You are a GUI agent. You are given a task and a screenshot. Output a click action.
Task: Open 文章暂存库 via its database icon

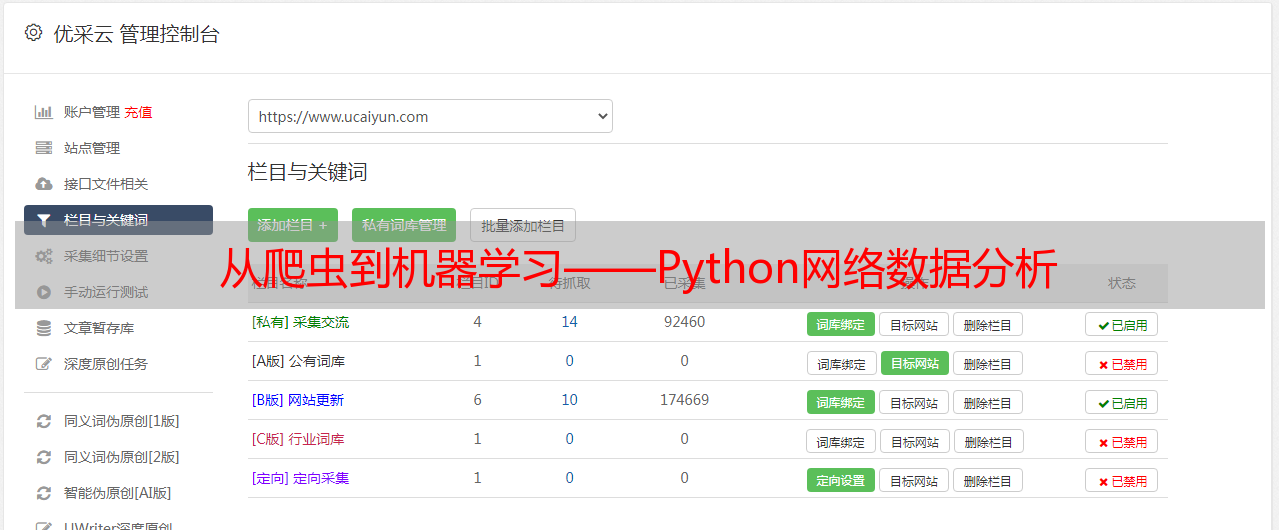(x=43, y=328)
